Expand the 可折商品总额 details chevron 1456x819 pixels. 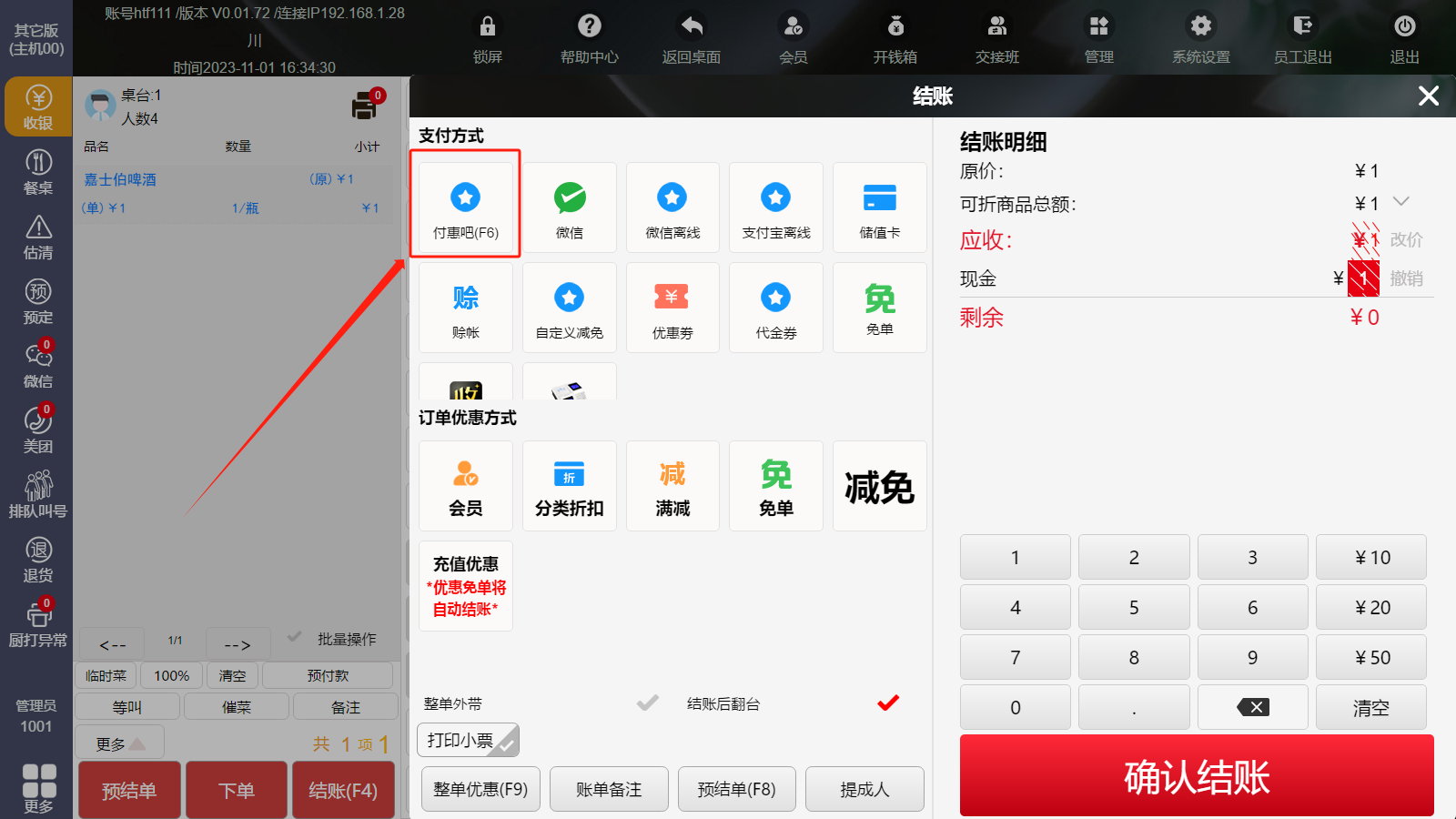point(1401,202)
